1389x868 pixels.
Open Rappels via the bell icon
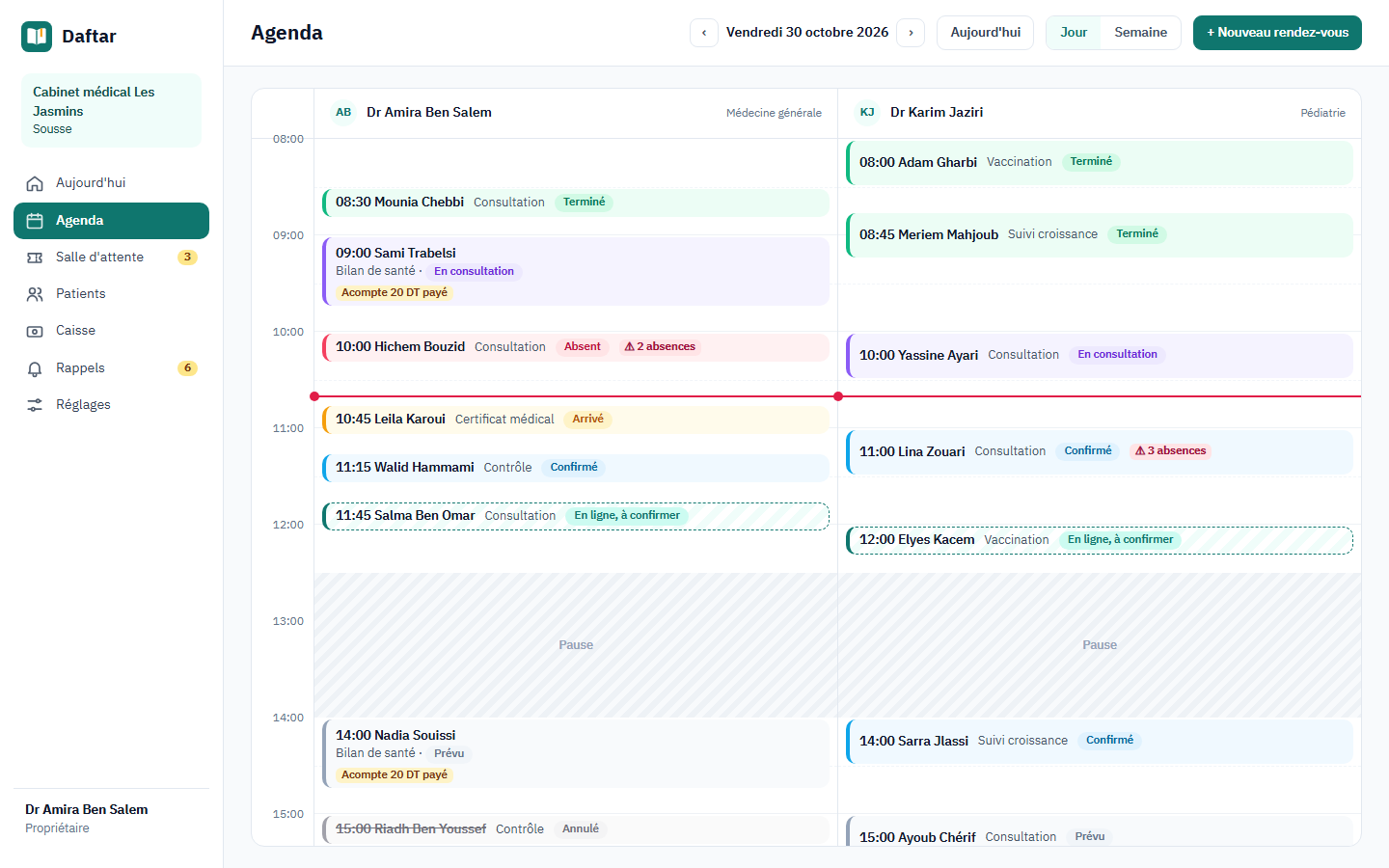click(x=35, y=368)
